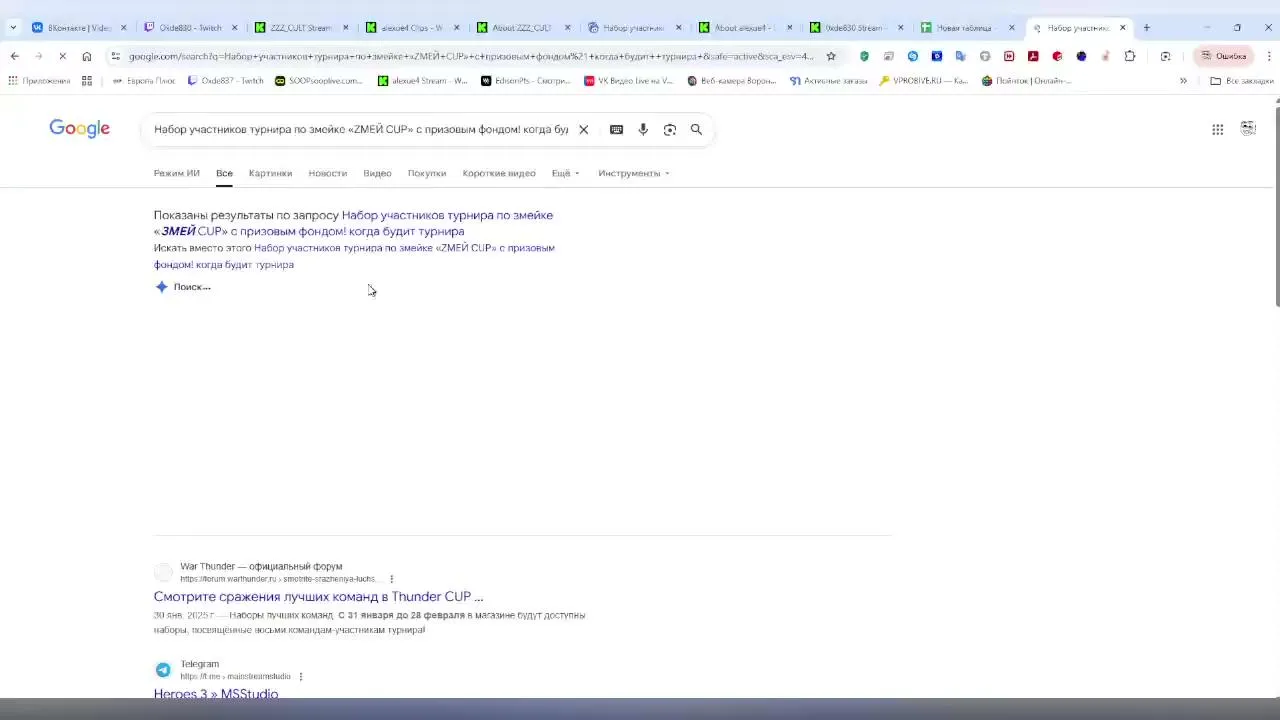Start voice search with the microphone

643,129
